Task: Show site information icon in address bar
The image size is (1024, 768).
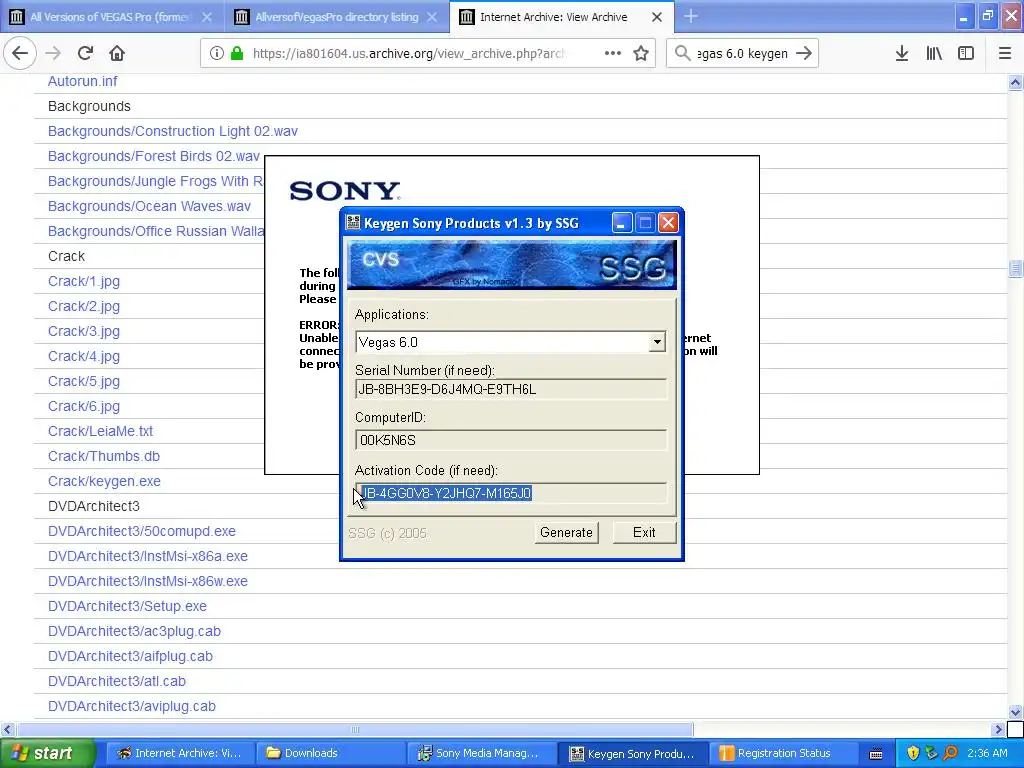Action: pyautogui.click(x=216, y=54)
